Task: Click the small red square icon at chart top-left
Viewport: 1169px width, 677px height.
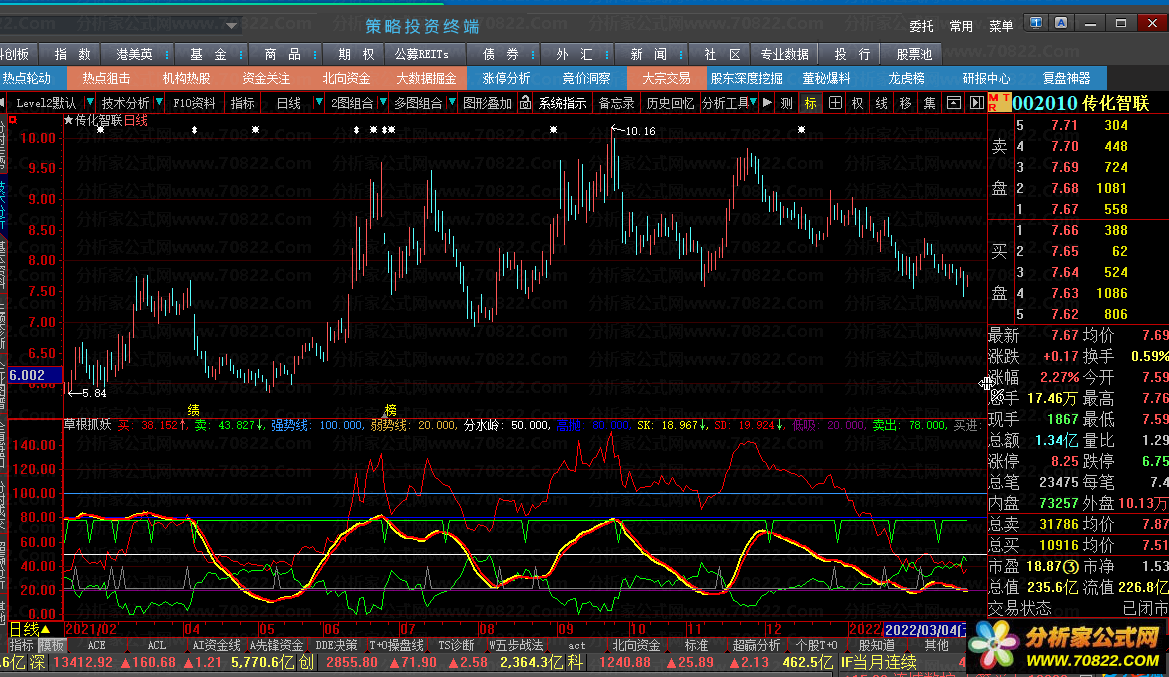Action: tap(13, 119)
